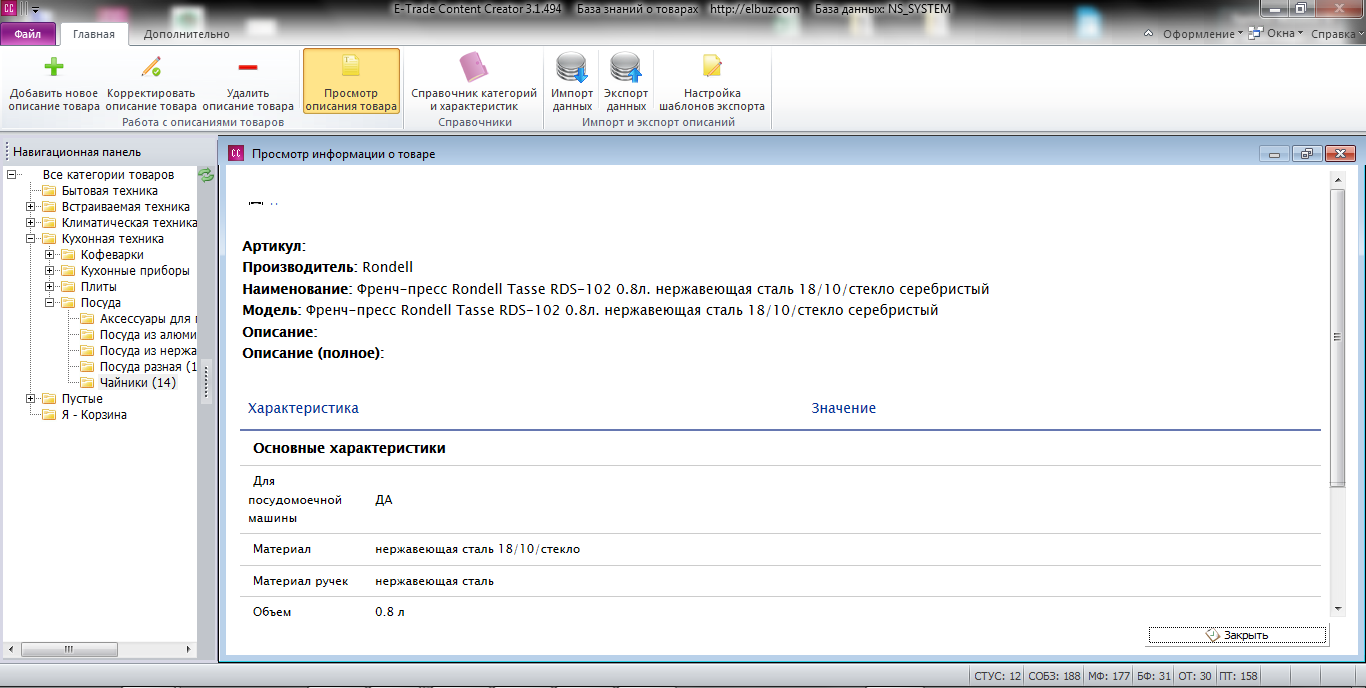Image resolution: width=1366 pixels, height=688 pixels.
Task: Click the green refresh icon in navigation panel
Action: point(206,175)
